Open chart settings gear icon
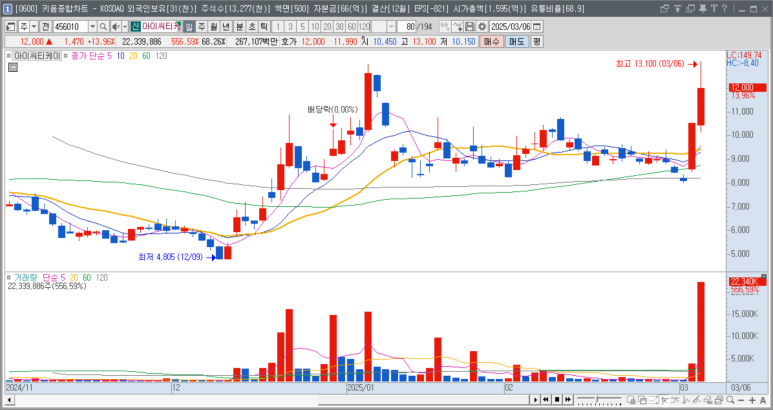773x410 pixels. [482, 27]
